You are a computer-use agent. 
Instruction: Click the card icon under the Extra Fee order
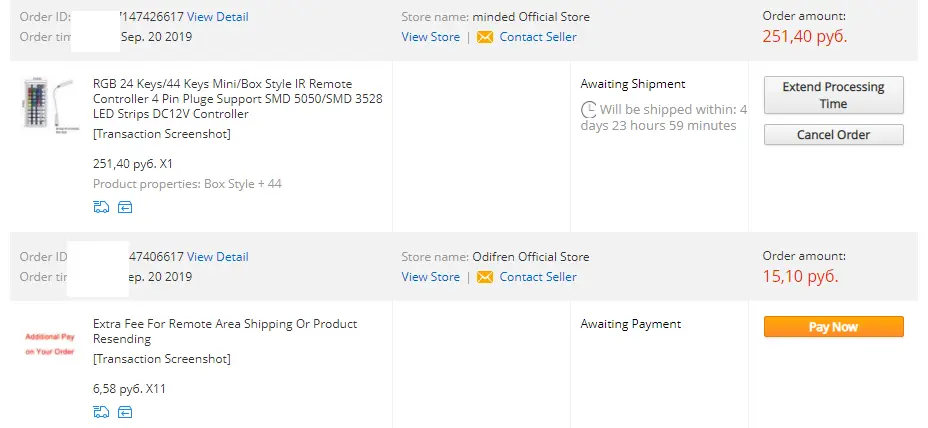[x=125, y=412]
